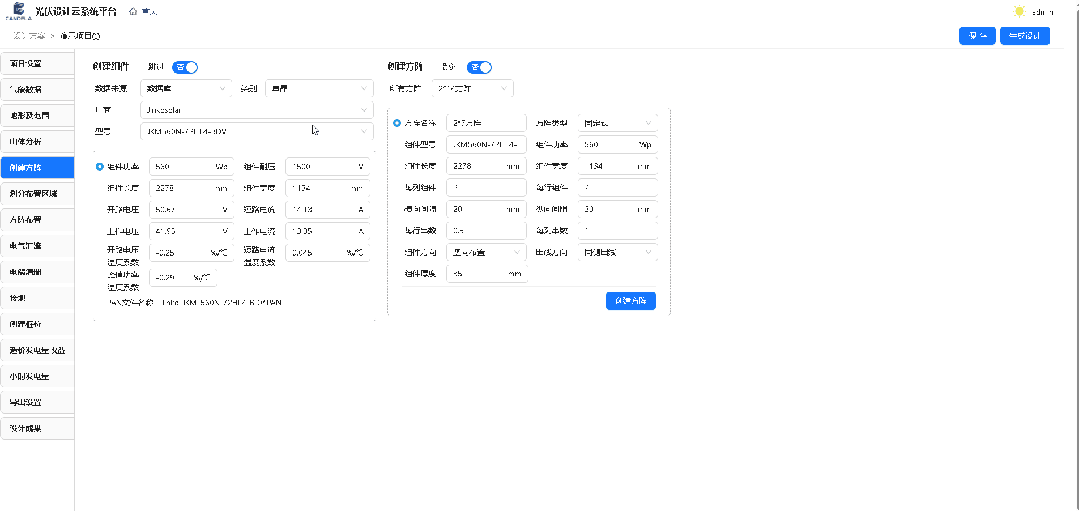This screenshot has height=511, width=1079.
Task: Click the array panel module power field 550 Wp
Action: (x=618, y=145)
